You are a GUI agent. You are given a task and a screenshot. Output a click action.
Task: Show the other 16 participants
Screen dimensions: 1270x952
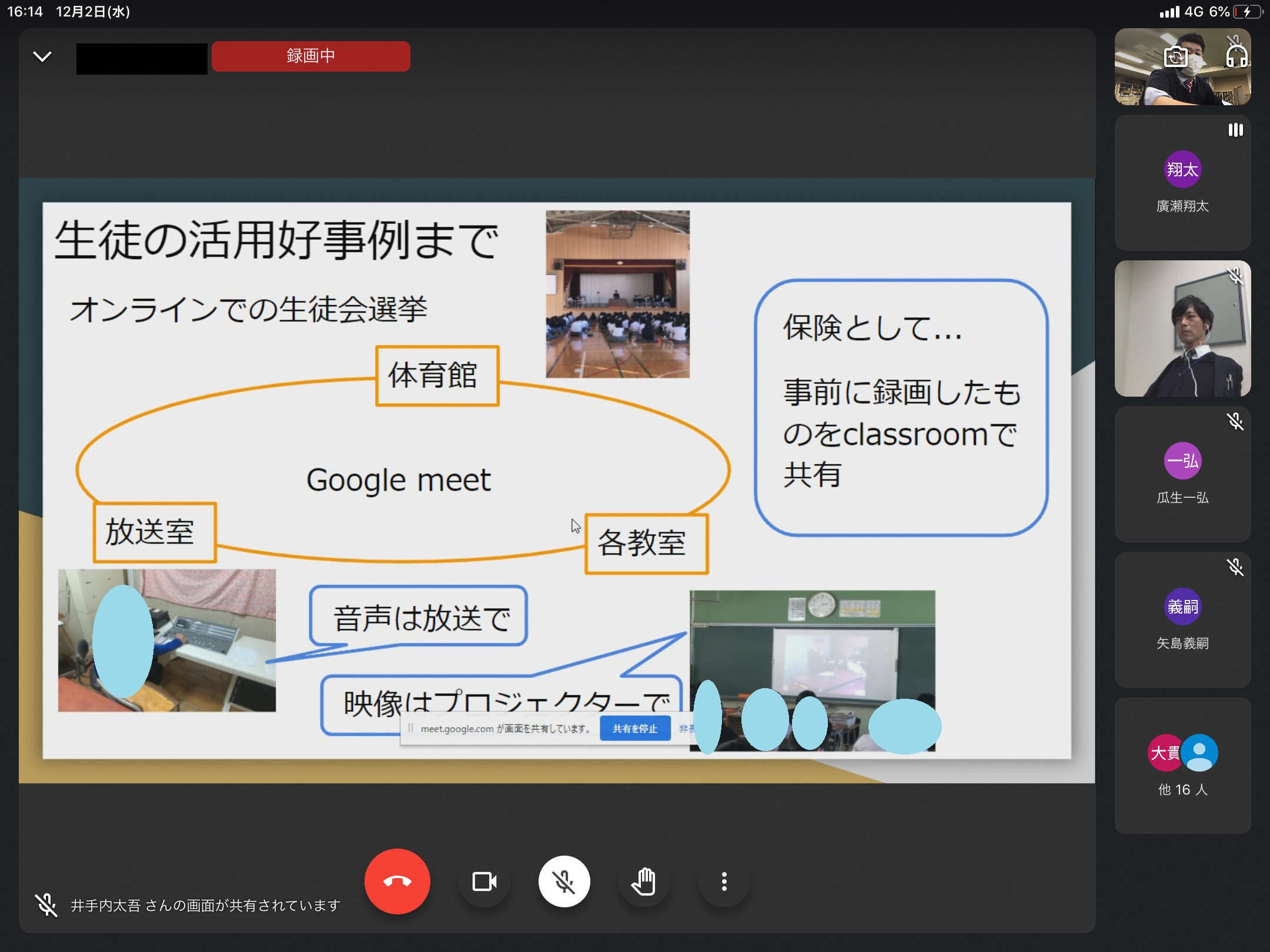[x=1182, y=766]
